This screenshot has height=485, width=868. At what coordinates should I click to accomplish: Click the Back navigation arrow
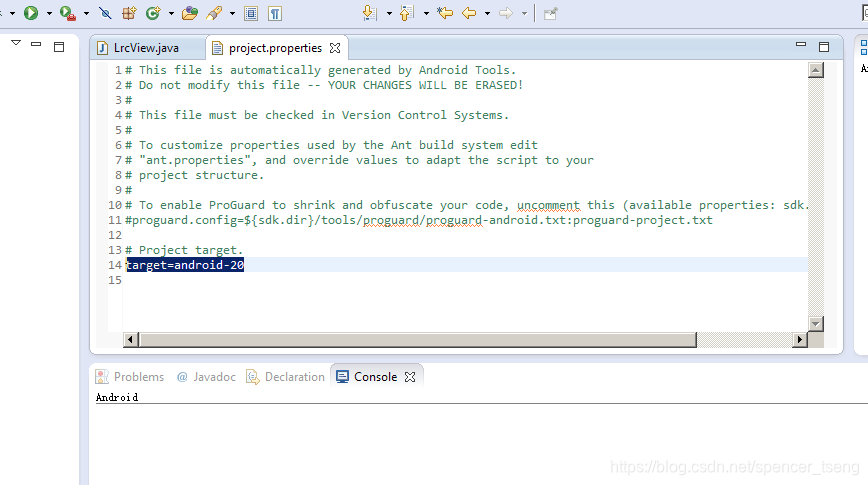click(x=469, y=13)
